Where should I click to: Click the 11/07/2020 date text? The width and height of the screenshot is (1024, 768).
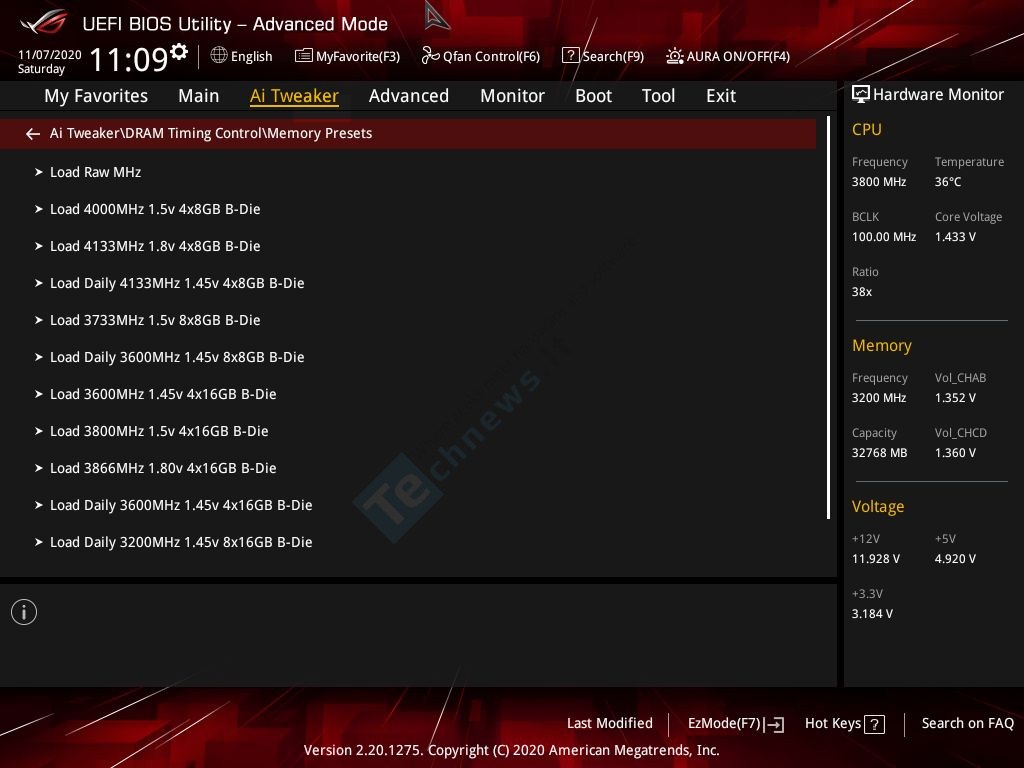(x=50, y=55)
